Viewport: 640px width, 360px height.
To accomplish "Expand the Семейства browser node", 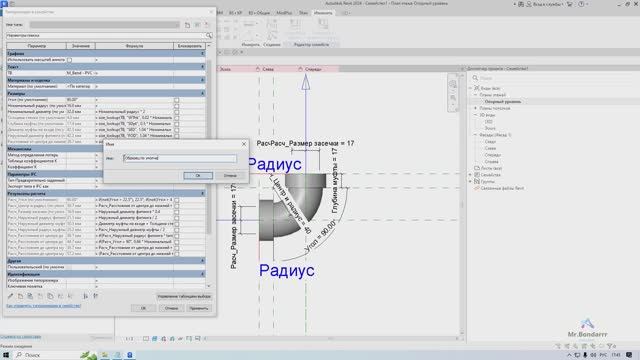I will [x=470, y=175].
